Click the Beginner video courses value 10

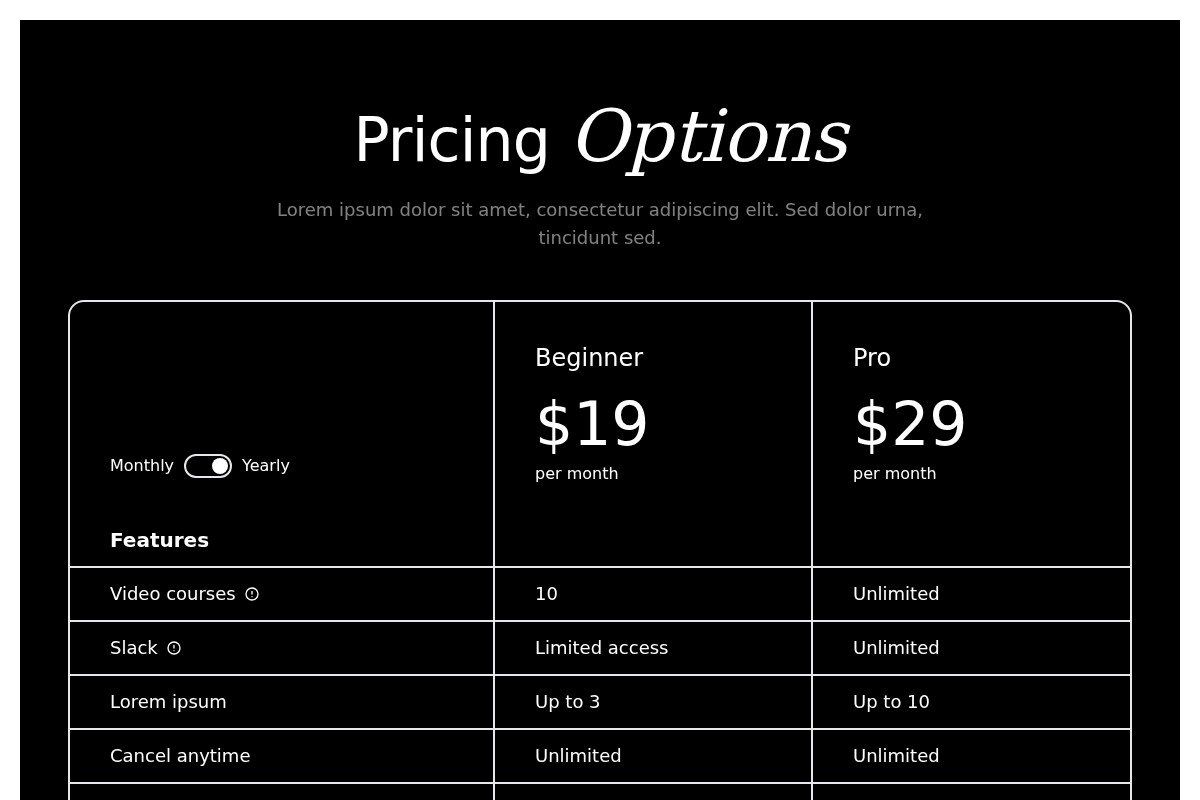tap(546, 594)
